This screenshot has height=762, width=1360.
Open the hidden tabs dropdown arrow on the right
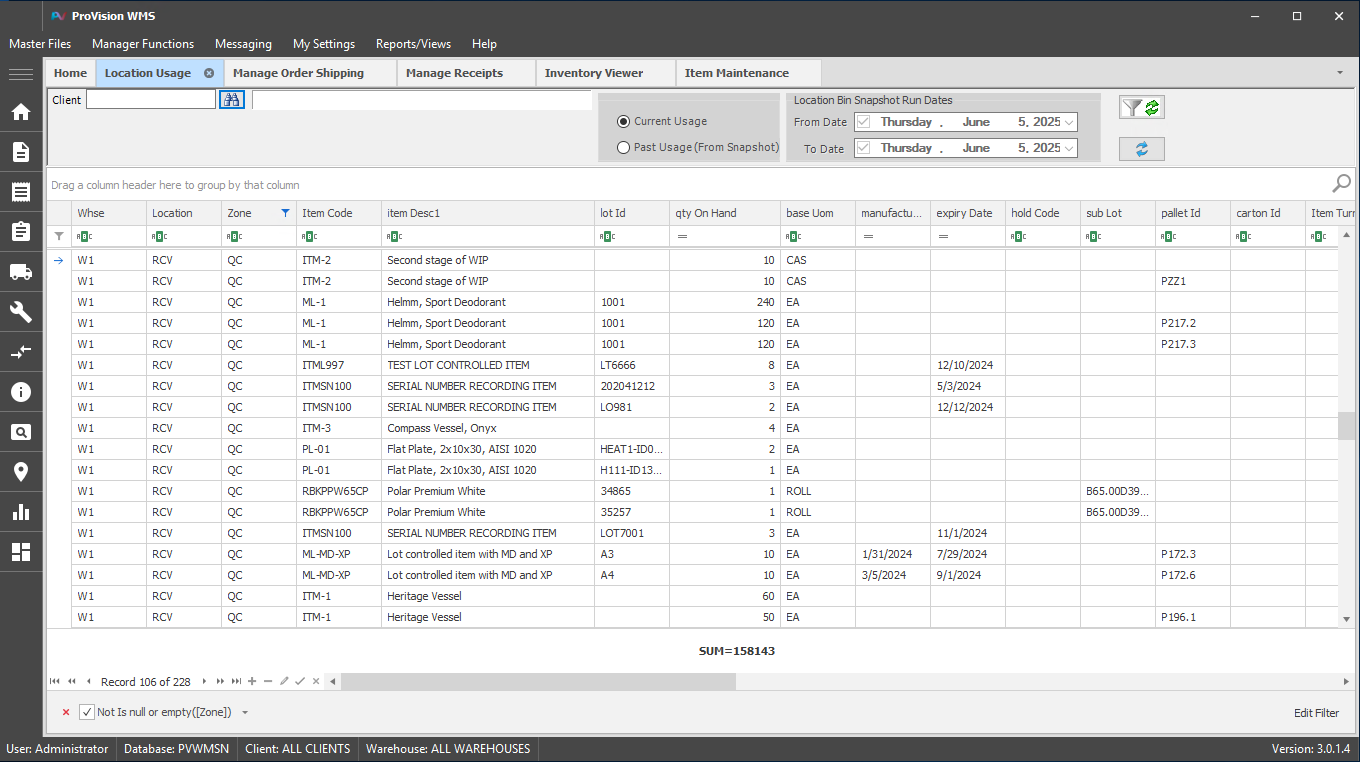click(1338, 72)
